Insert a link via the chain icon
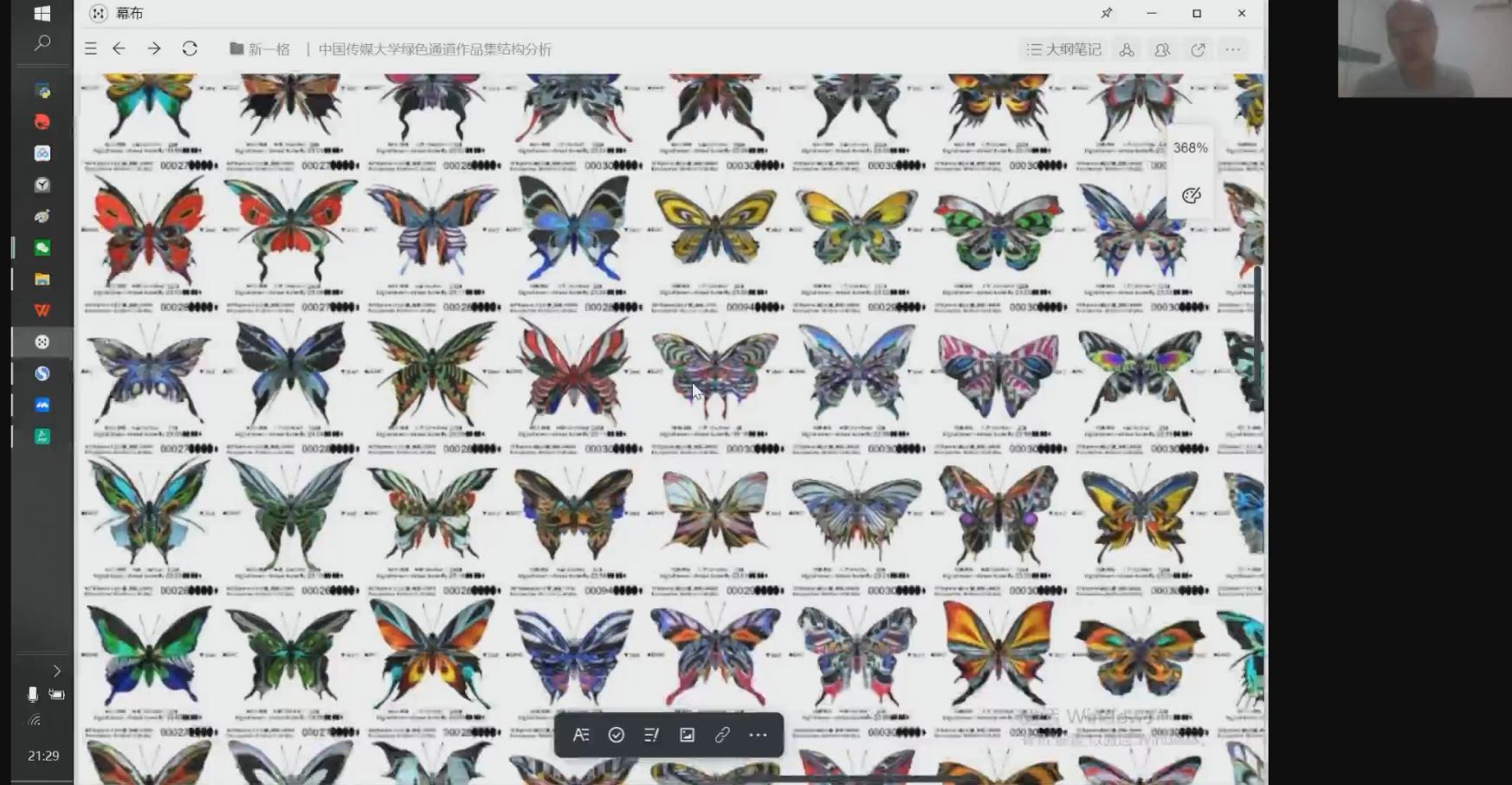 pos(722,735)
